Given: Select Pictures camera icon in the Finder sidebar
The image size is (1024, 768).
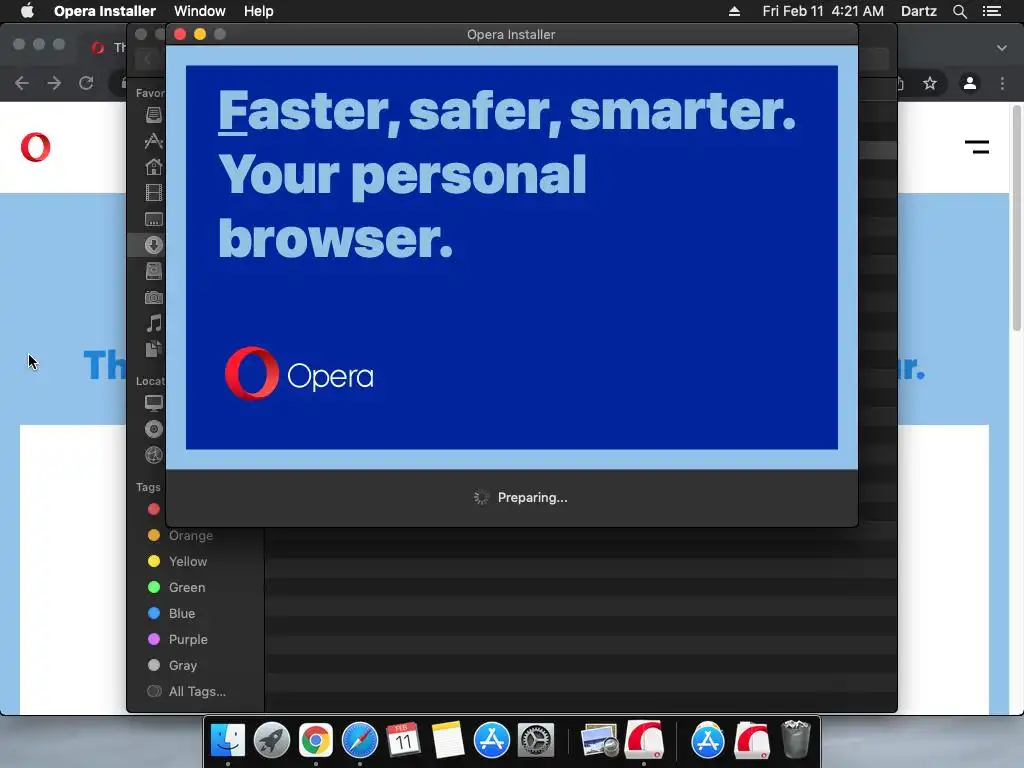Looking at the screenshot, I should [153, 297].
